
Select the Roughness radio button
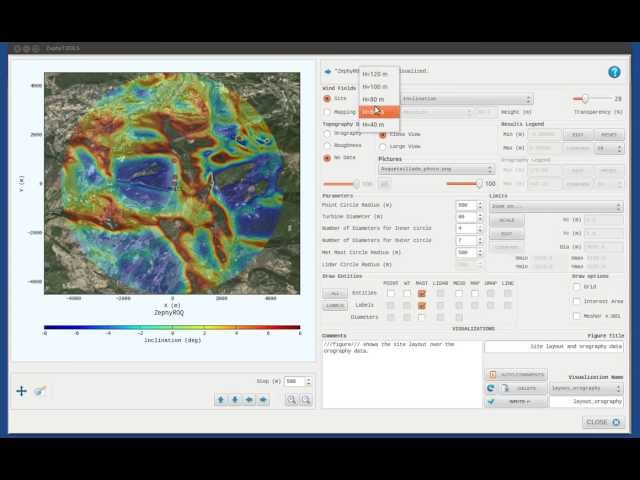(327, 145)
